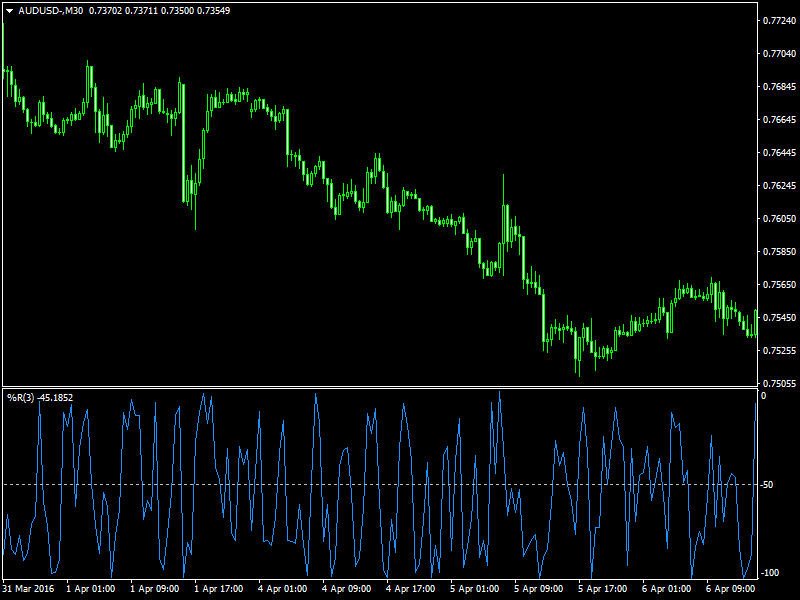Click price label 0.75255 on the scale
The width and height of the screenshot is (800, 600).
[779, 351]
